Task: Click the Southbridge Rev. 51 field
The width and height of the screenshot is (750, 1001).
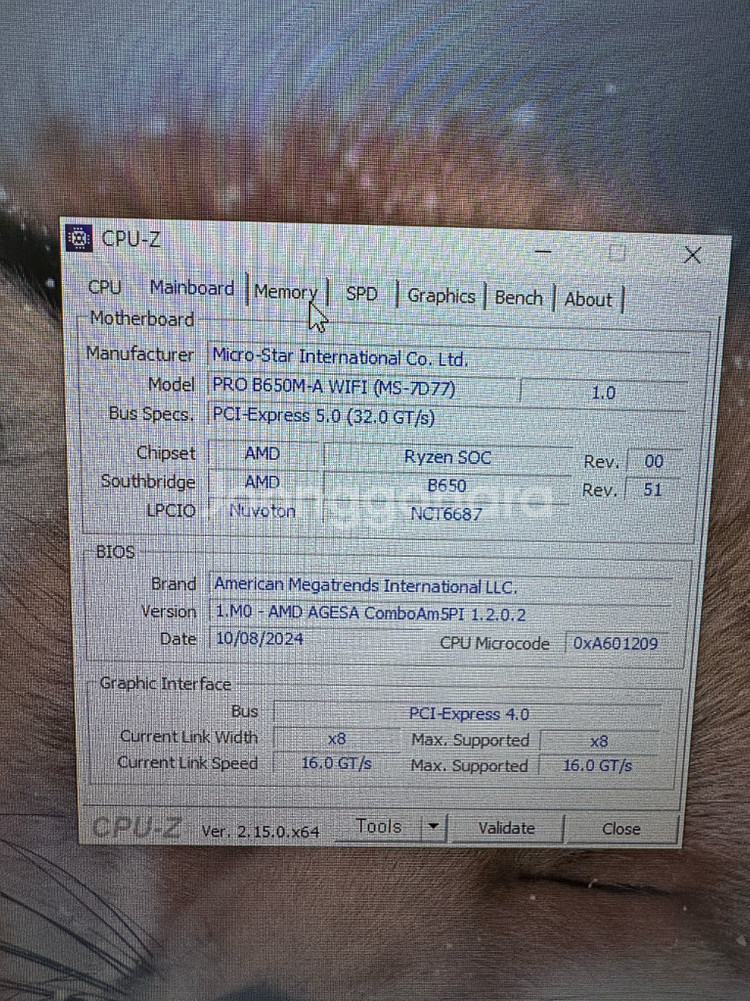Action: 652,490
